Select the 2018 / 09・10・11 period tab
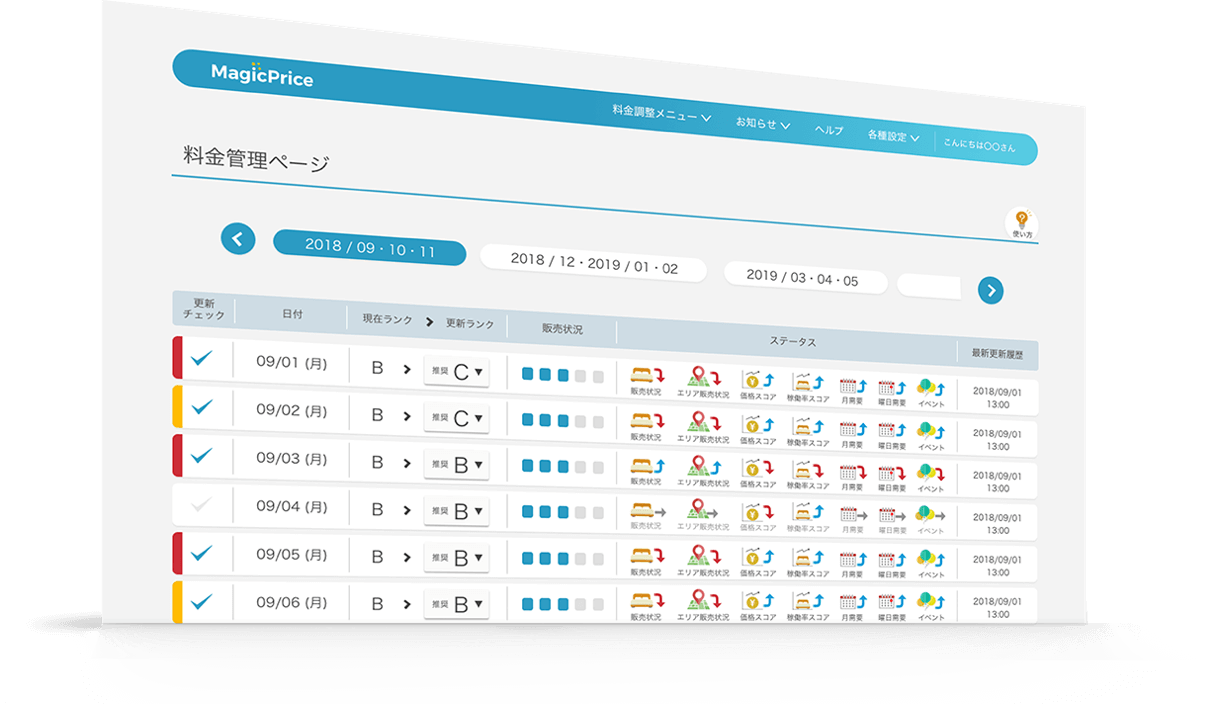The image size is (1220, 704). click(370, 248)
